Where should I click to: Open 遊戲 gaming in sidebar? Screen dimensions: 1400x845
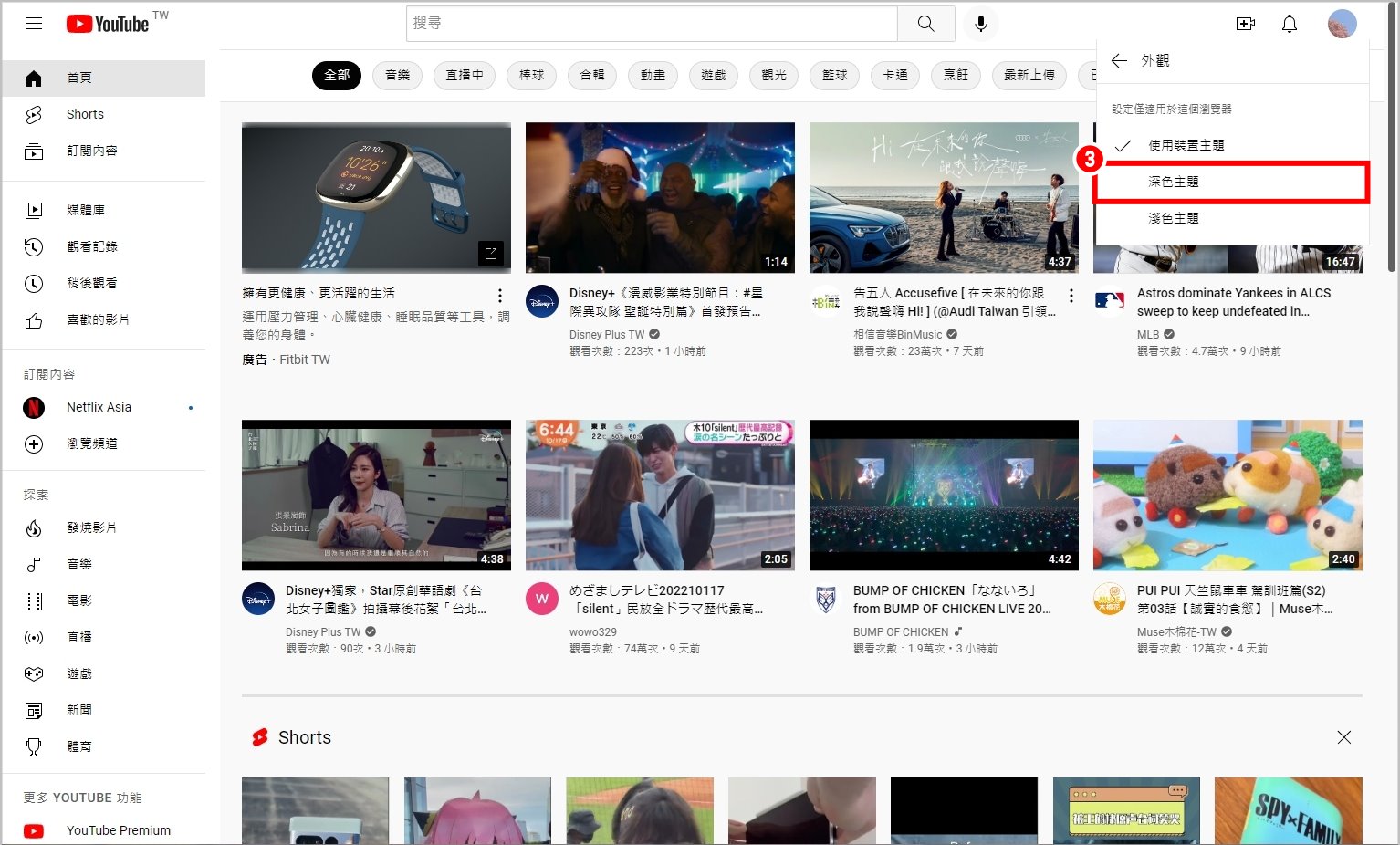[103, 673]
